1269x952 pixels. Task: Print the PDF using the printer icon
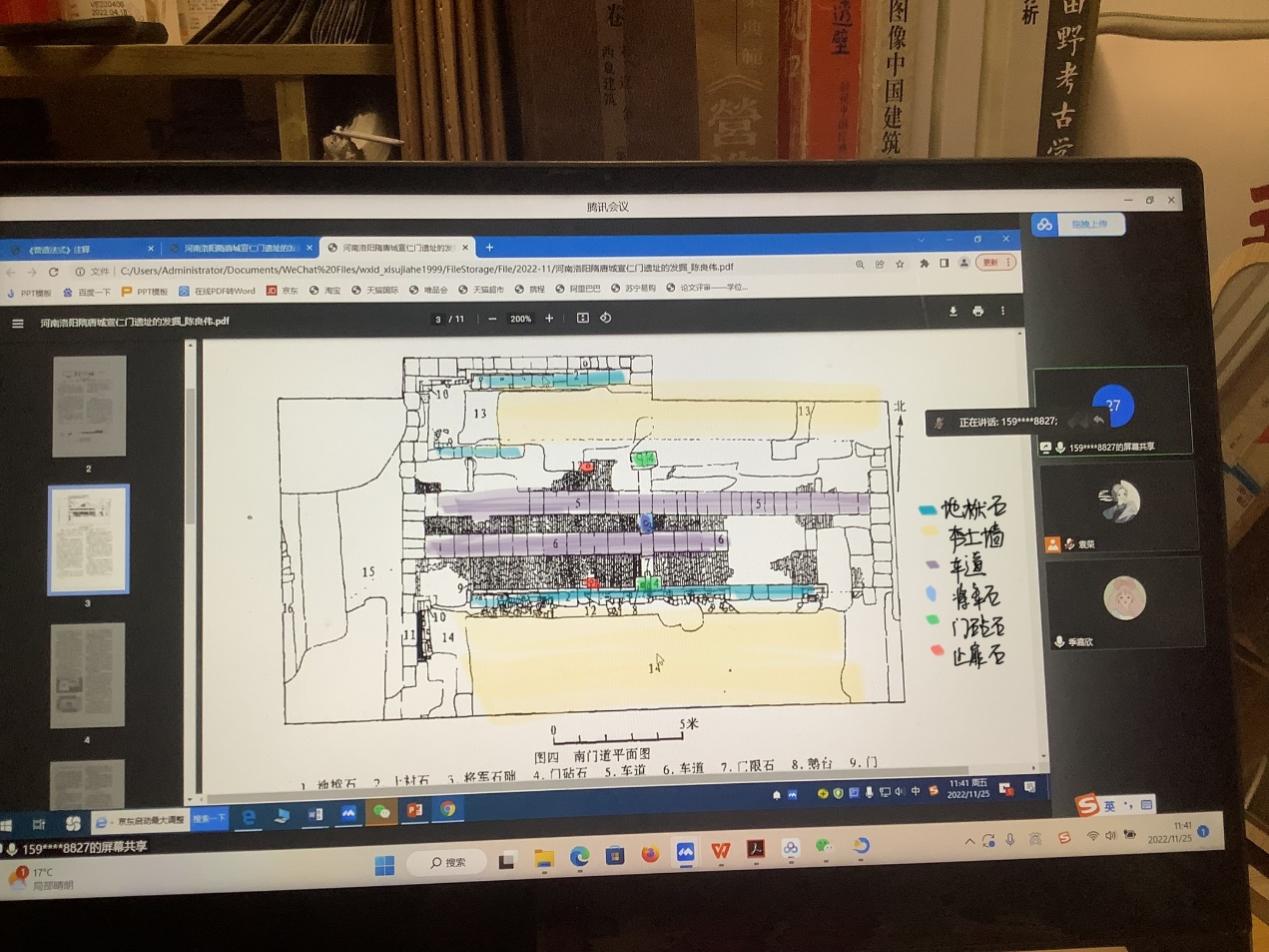tap(977, 311)
